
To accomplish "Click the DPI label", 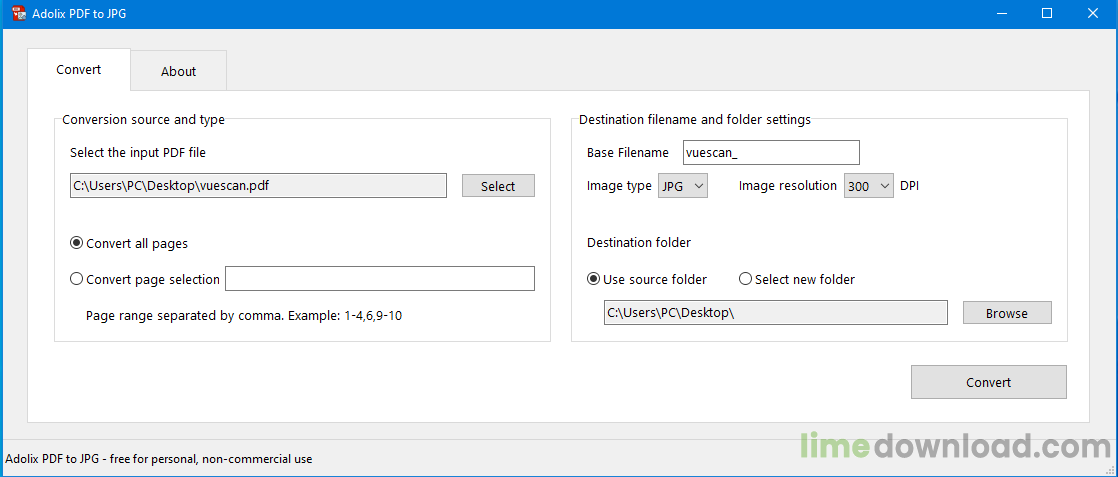I will coord(909,185).
